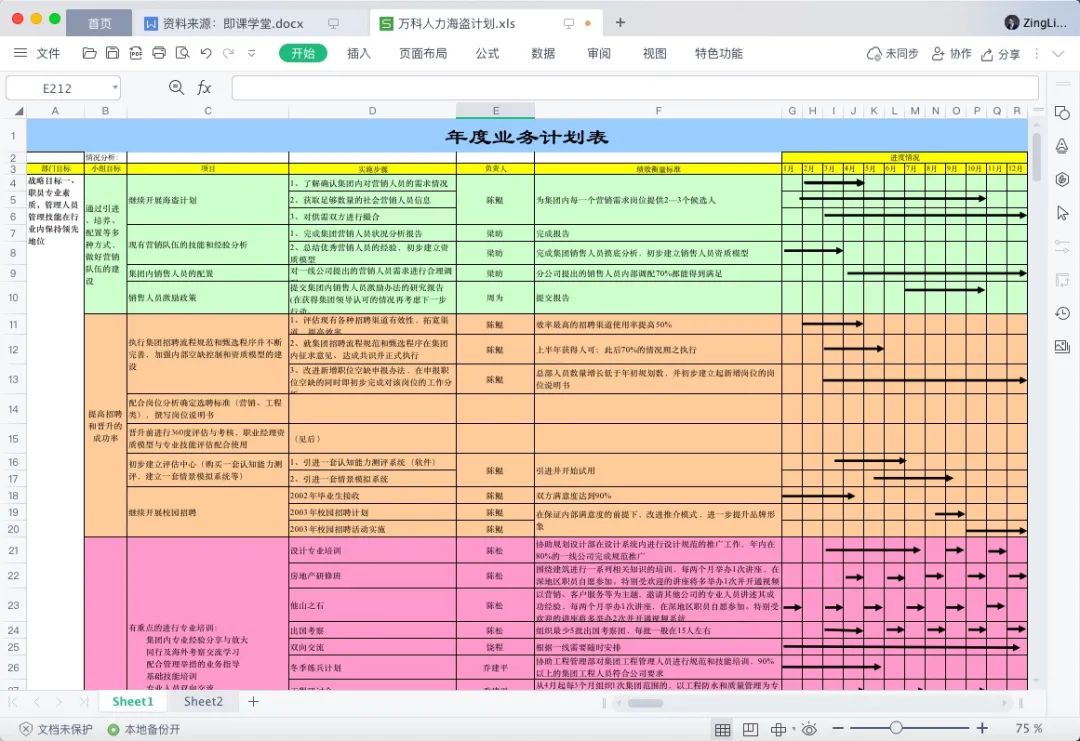
Task: Open the hexagon settings icon in right sidebar
Action: pos(1062,179)
